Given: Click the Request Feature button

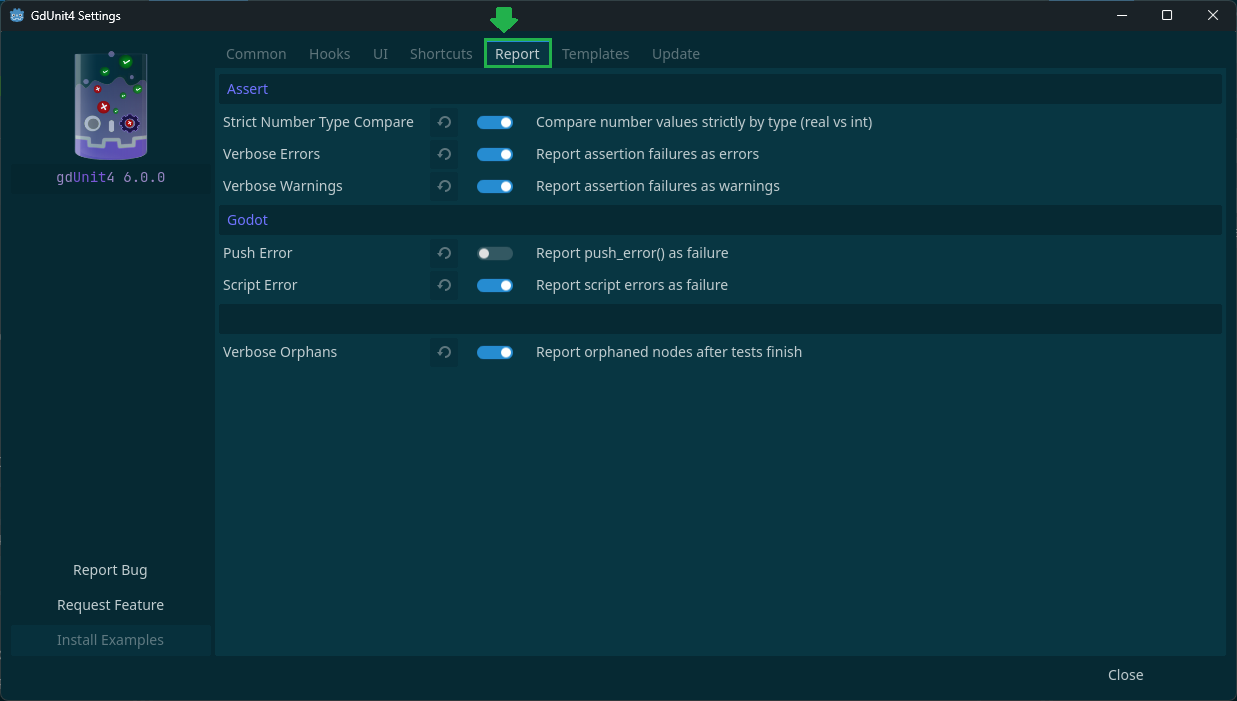Looking at the screenshot, I should pyautogui.click(x=110, y=604).
